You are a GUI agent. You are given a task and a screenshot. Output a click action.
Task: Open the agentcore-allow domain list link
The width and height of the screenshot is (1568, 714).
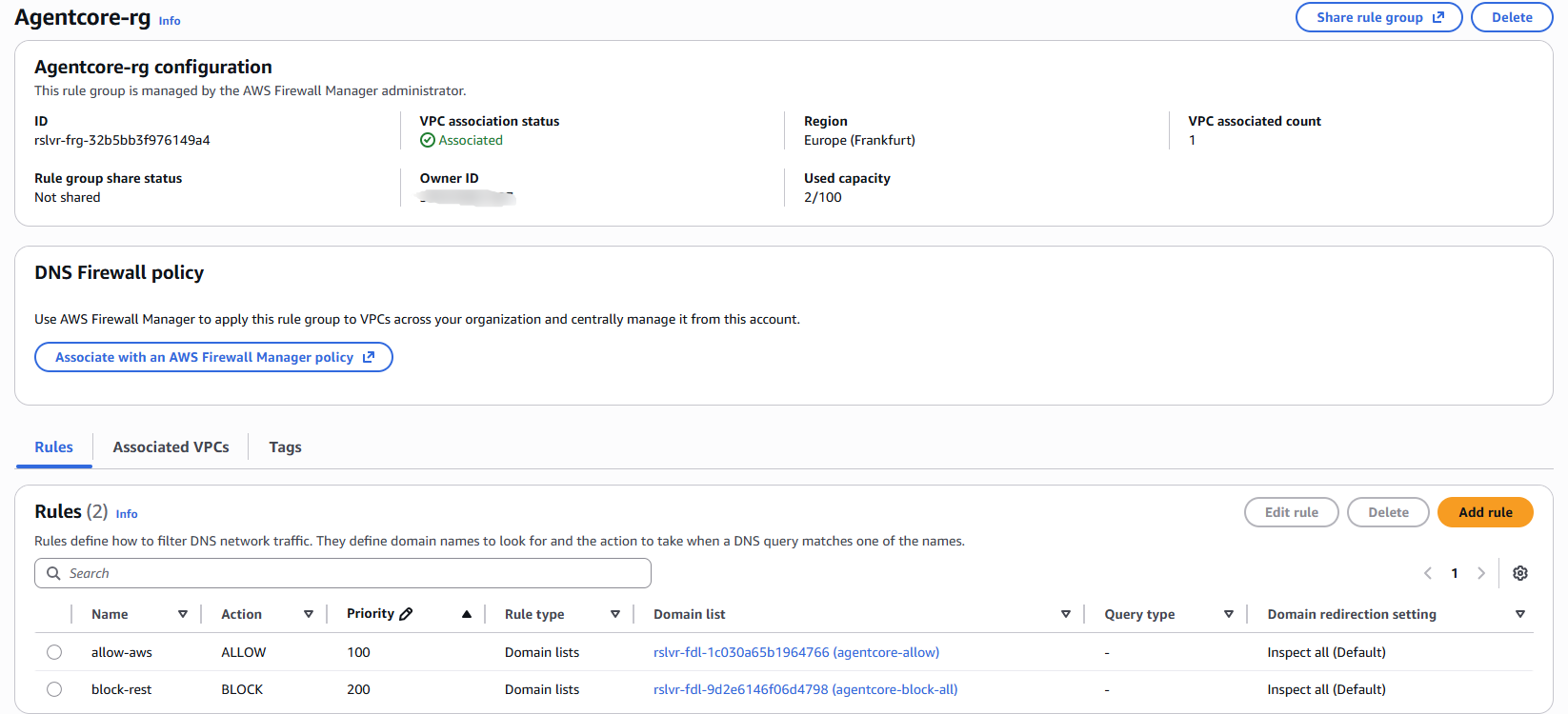tap(796, 652)
